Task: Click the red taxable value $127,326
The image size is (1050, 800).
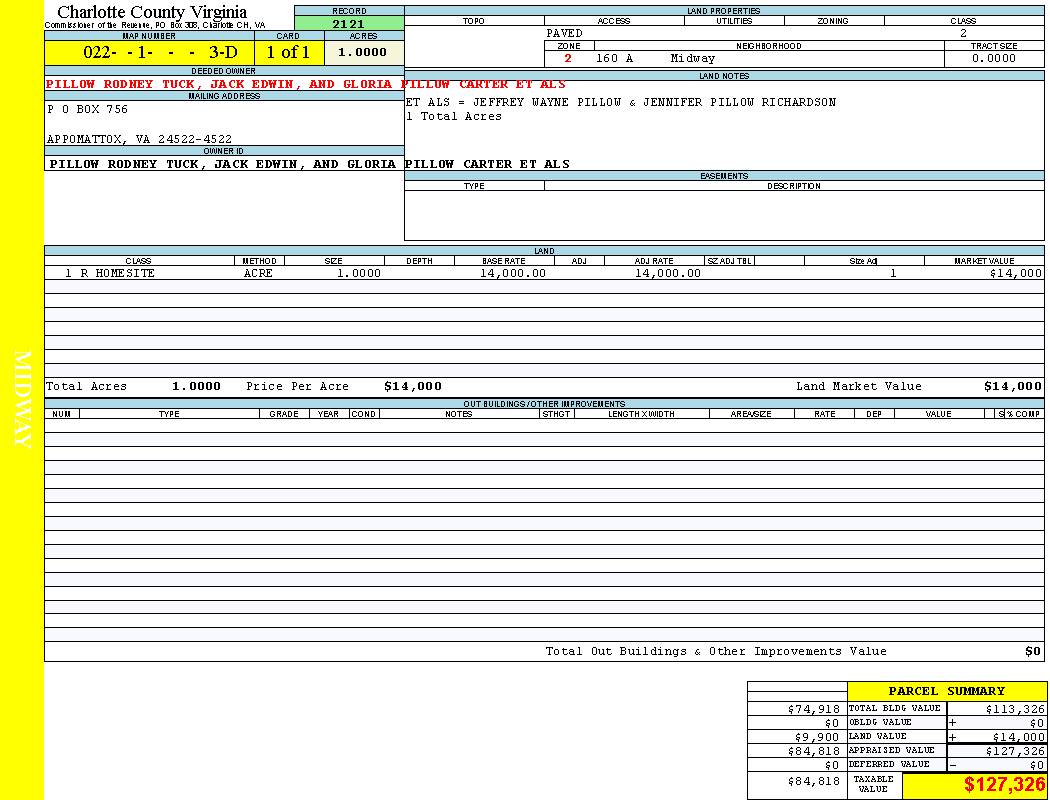Action: point(1004,785)
